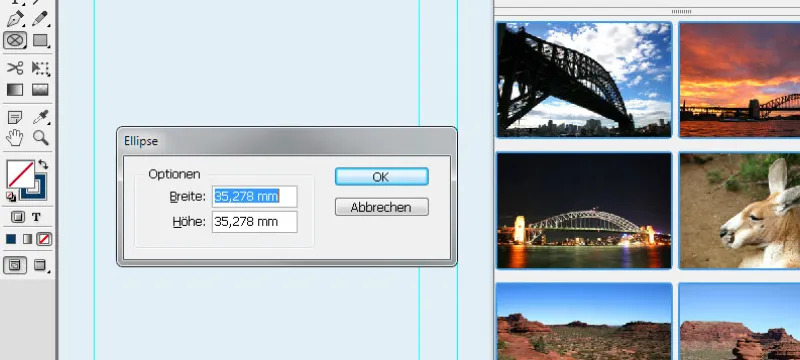Screen dimensions: 800x360
Task: Select the night-time illuminated bridge photo
Action: tap(584, 211)
